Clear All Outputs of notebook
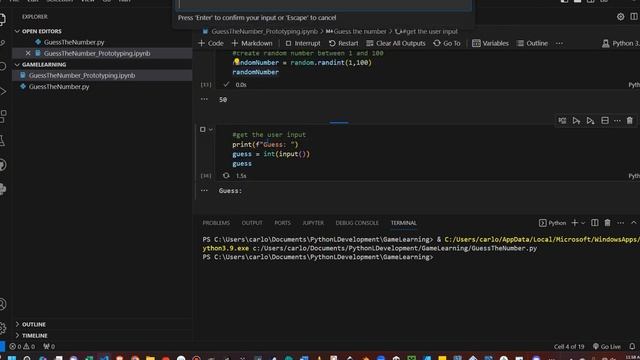Screen dimensions: 640x360 pyautogui.click(x=396, y=43)
